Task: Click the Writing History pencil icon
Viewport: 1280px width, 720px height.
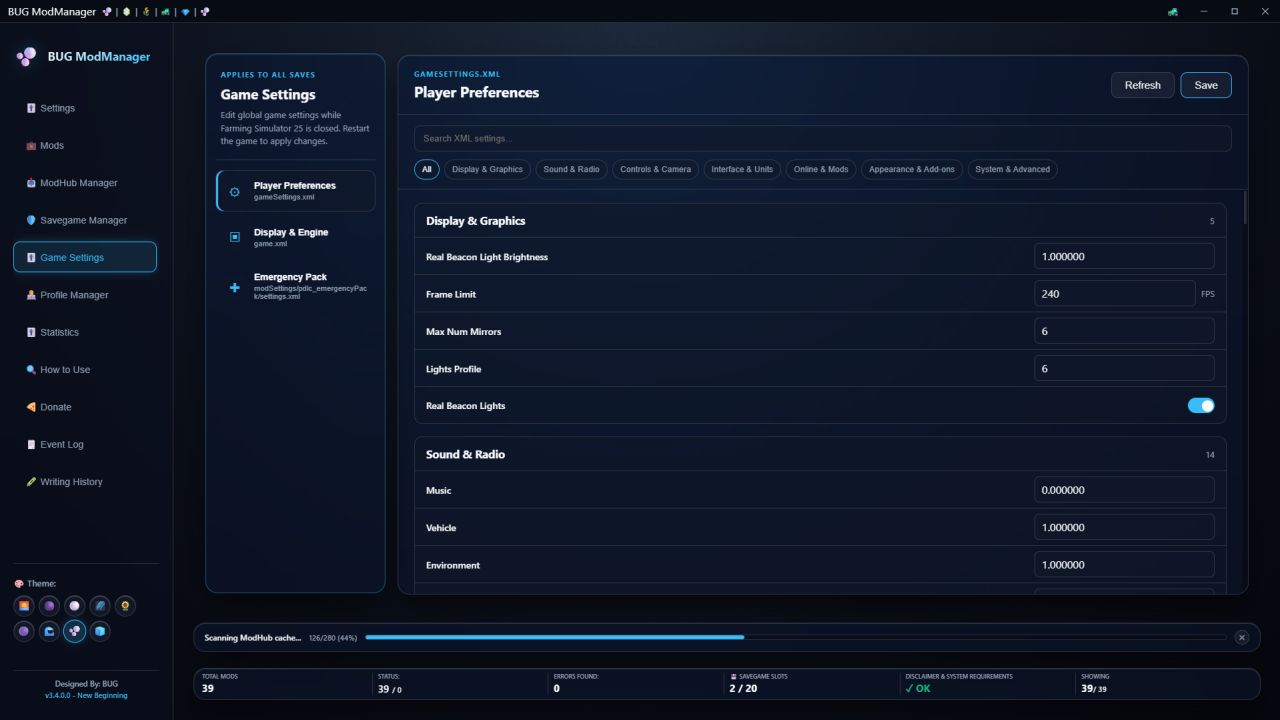Action: tap(31, 482)
